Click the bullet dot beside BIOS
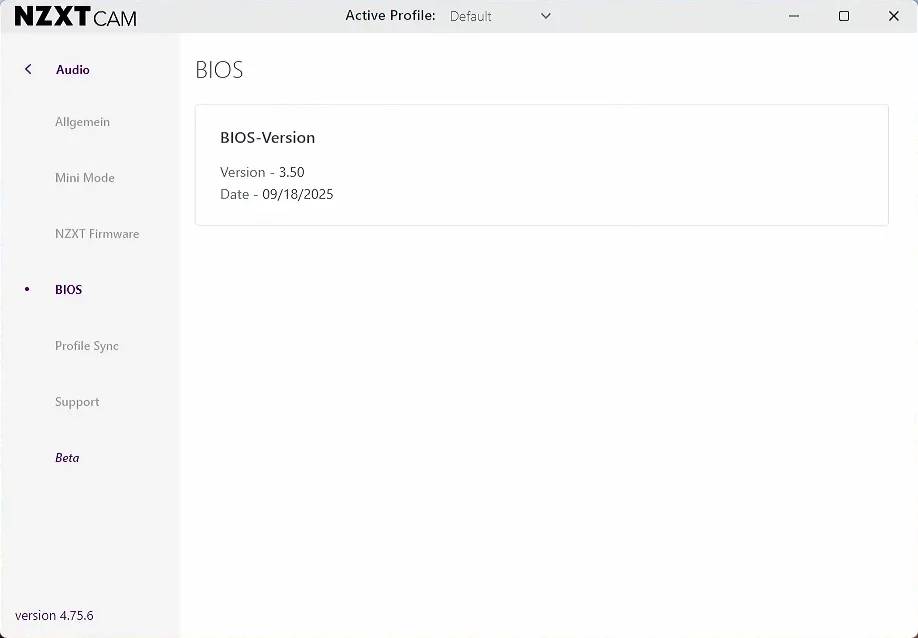This screenshot has height=638, width=918. click(27, 290)
